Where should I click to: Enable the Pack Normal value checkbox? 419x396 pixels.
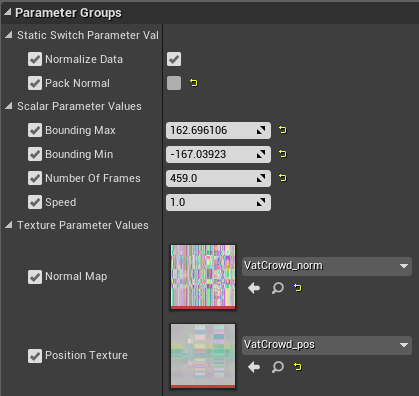coord(174,83)
